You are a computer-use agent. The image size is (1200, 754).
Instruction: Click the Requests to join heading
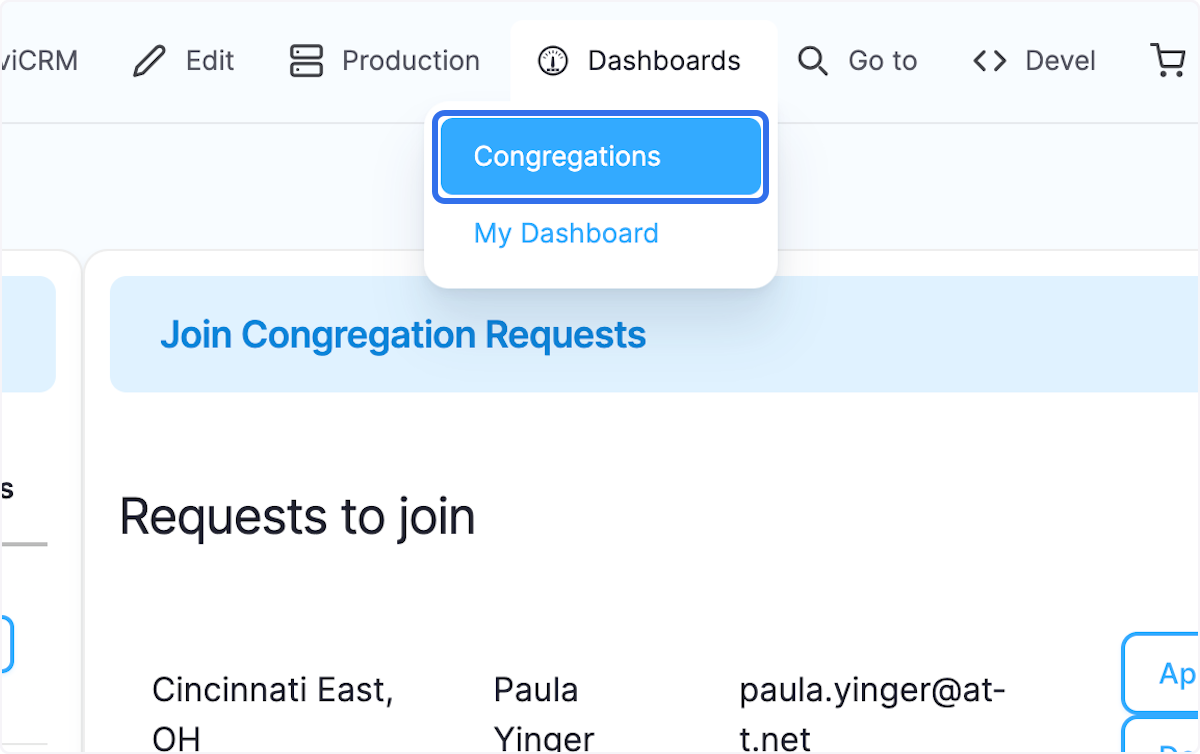tap(296, 517)
